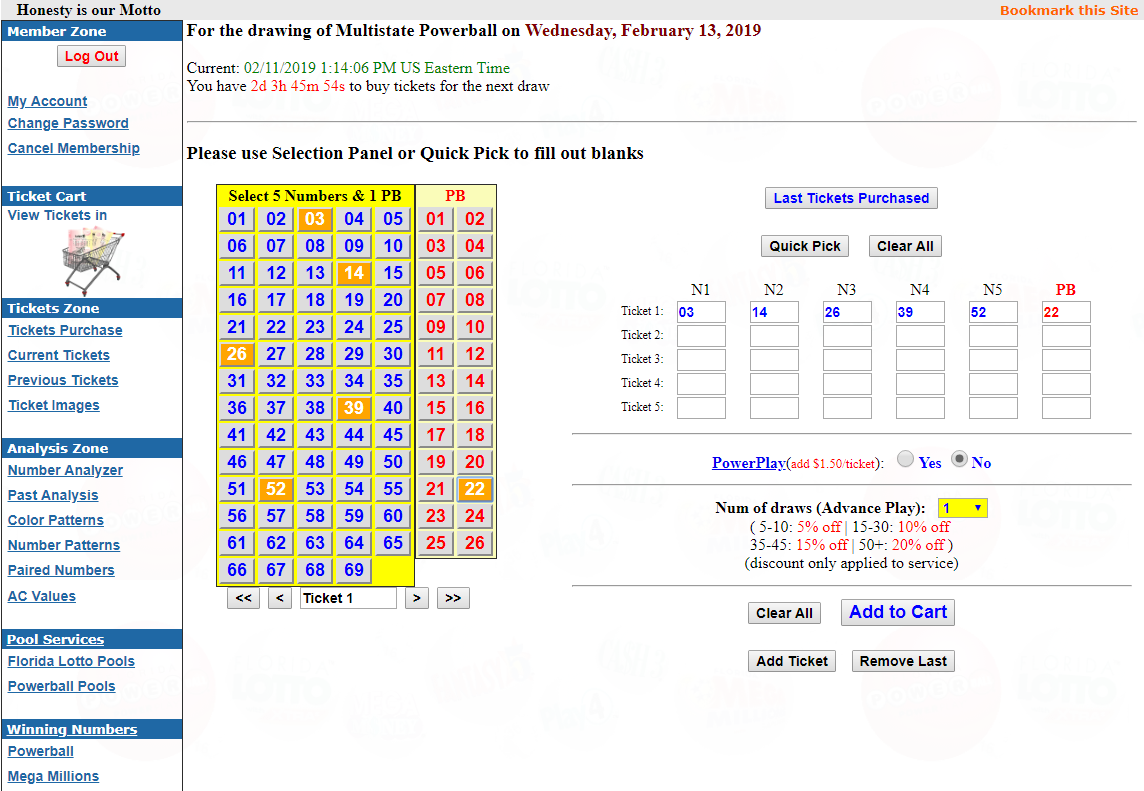The height and width of the screenshot is (791, 1144).
Task: Deselect highlighted number 14 in grid
Action: tap(354, 273)
